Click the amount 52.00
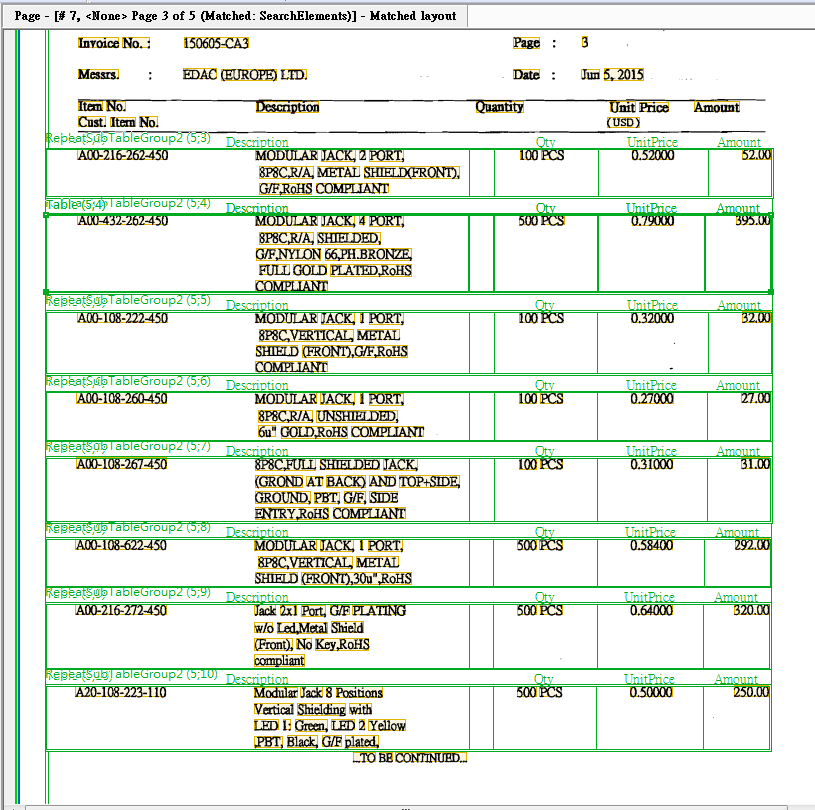Image resolution: width=815 pixels, height=810 pixels. [x=756, y=155]
